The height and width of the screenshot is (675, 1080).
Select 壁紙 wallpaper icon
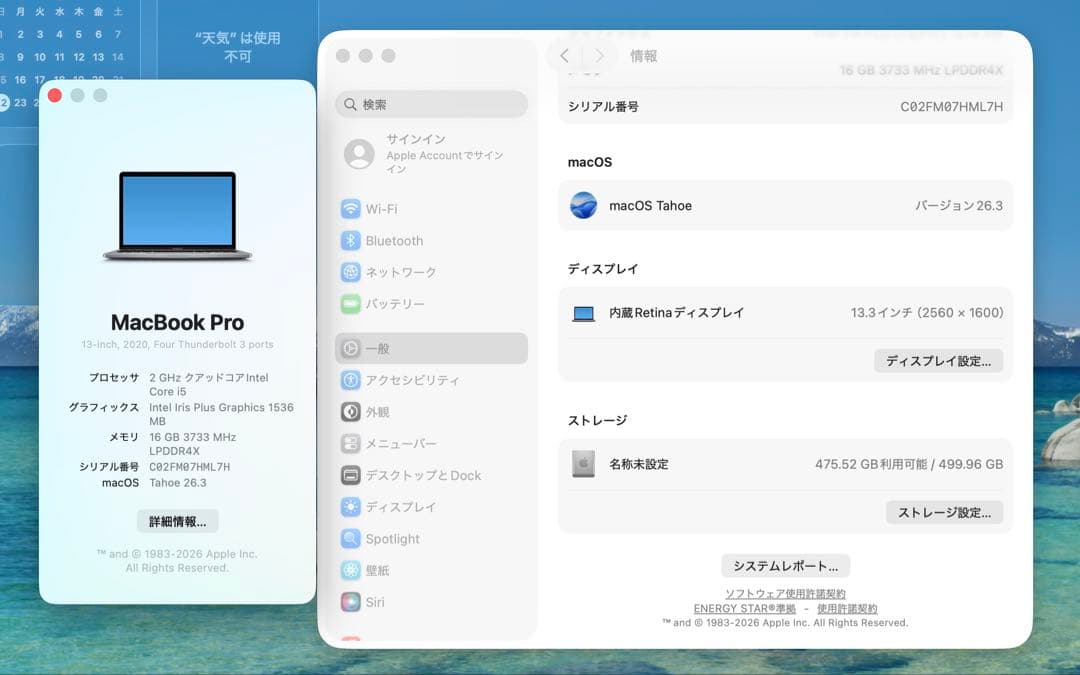tap(351, 570)
